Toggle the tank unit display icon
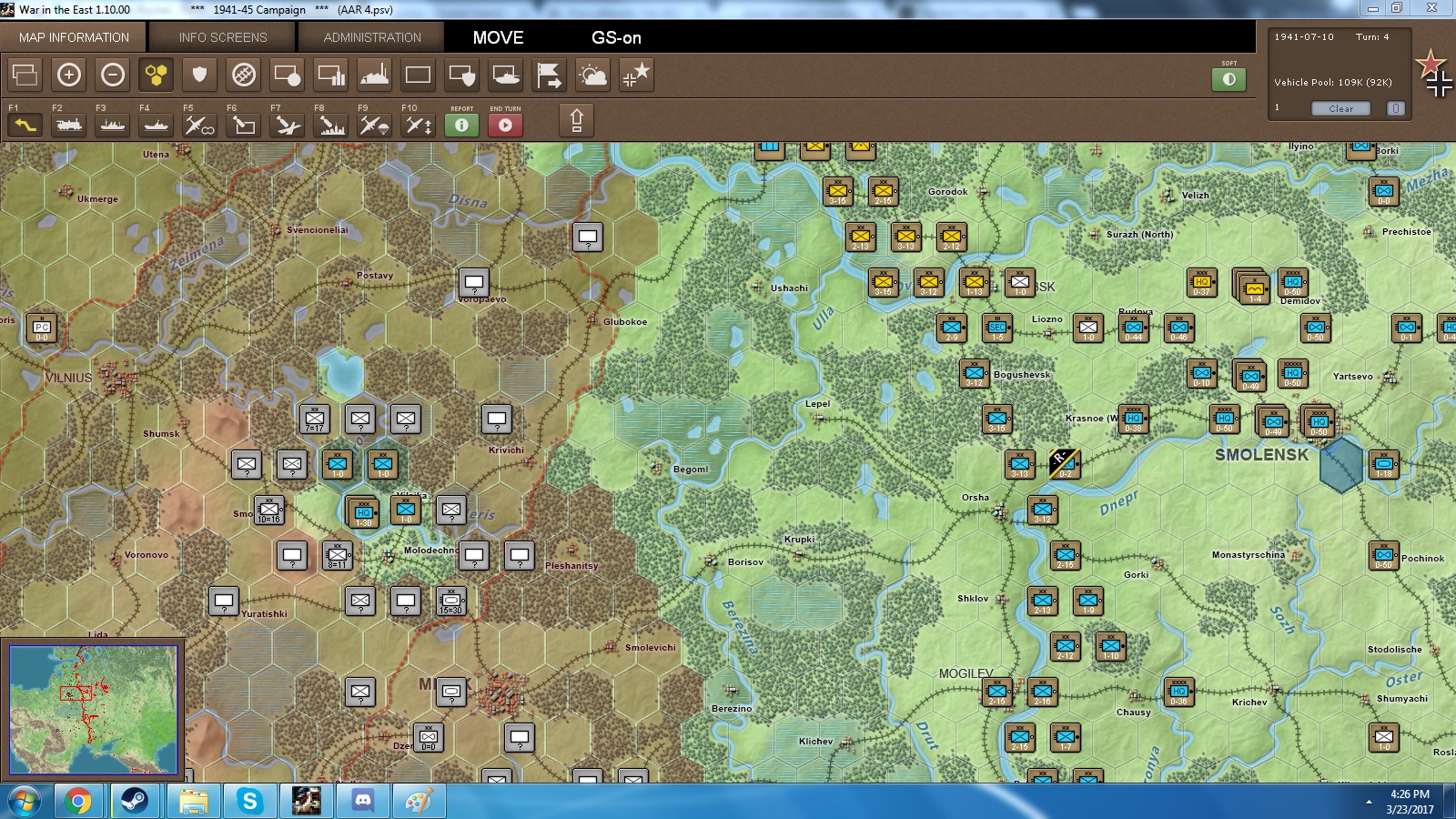The width and height of the screenshot is (1456, 819). point(506,75)
